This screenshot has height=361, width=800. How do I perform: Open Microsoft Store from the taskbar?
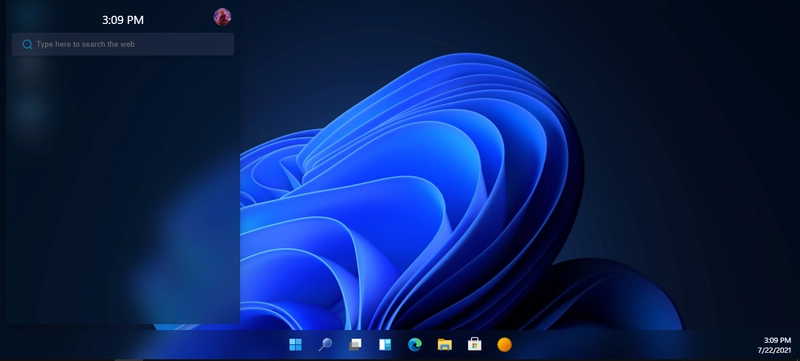474,345
